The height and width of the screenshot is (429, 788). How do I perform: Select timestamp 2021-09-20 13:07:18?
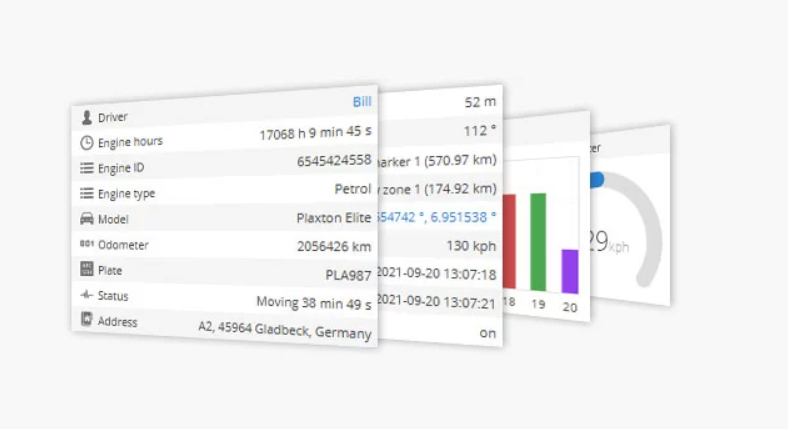click(436, 274)
